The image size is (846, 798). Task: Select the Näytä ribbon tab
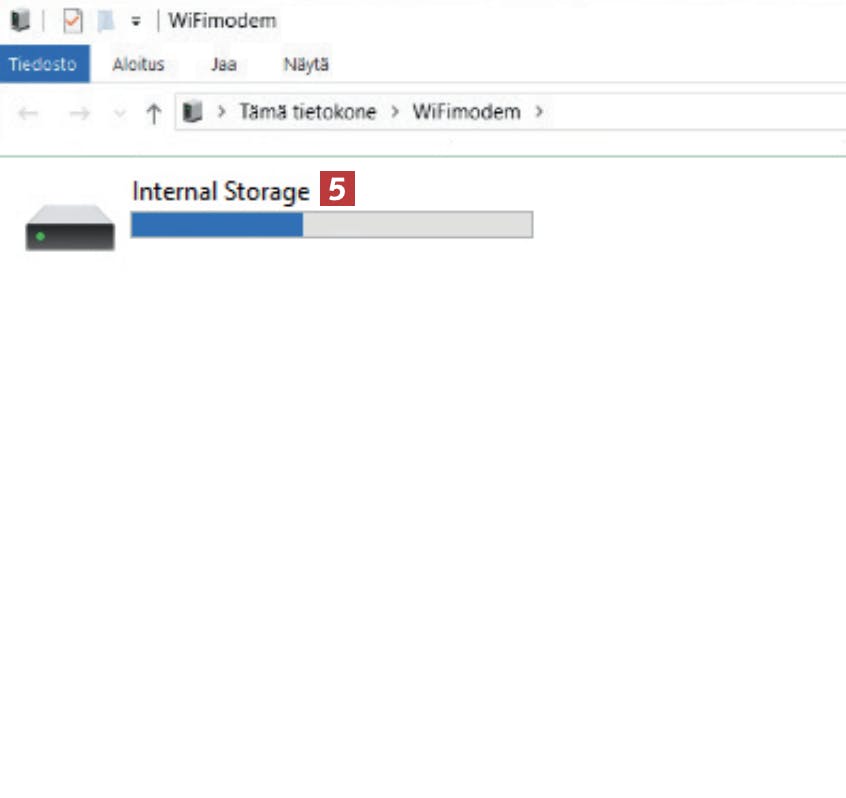tap(306, 65)
